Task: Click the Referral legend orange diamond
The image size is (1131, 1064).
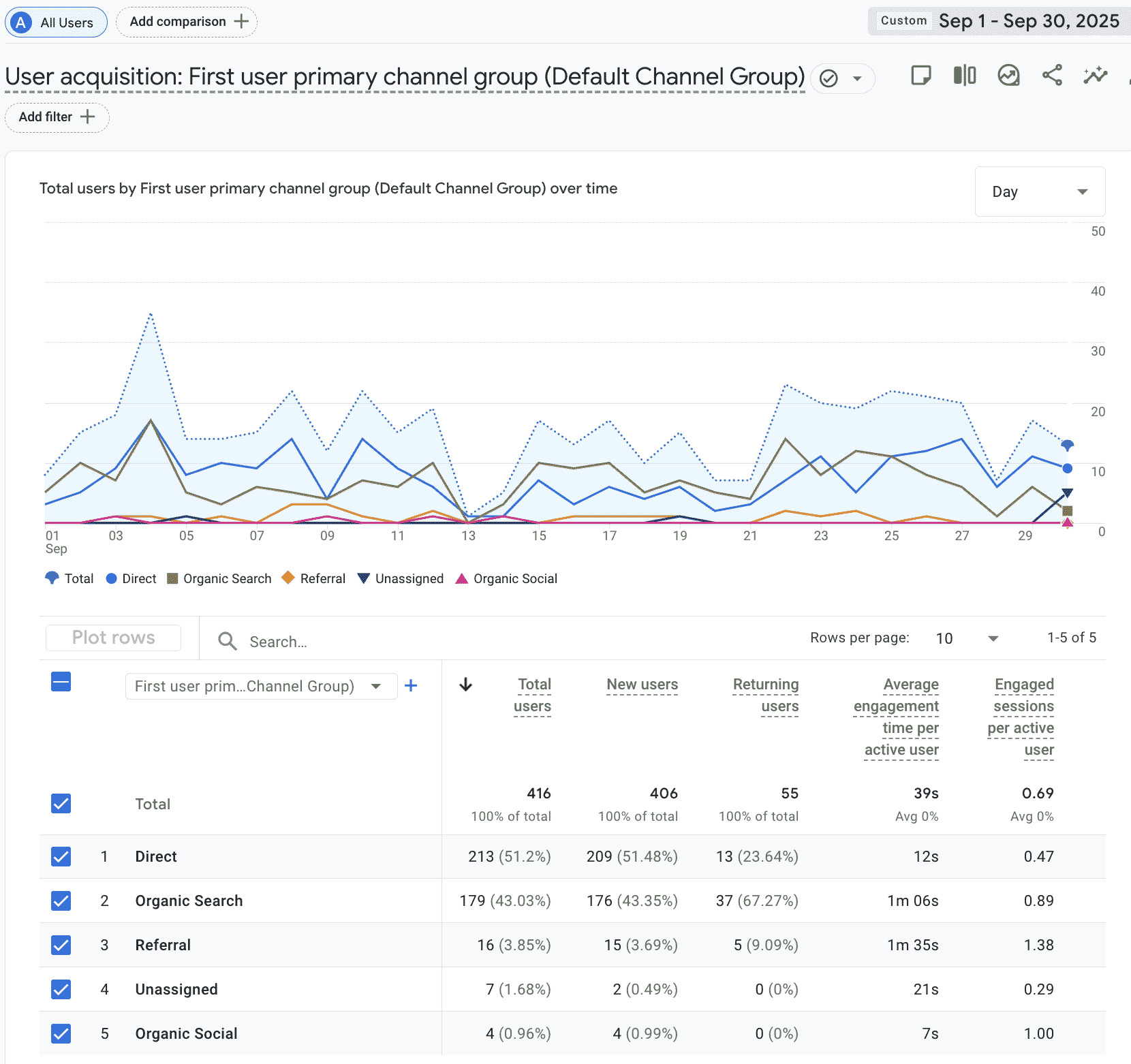Action: [x=288, y=578]
